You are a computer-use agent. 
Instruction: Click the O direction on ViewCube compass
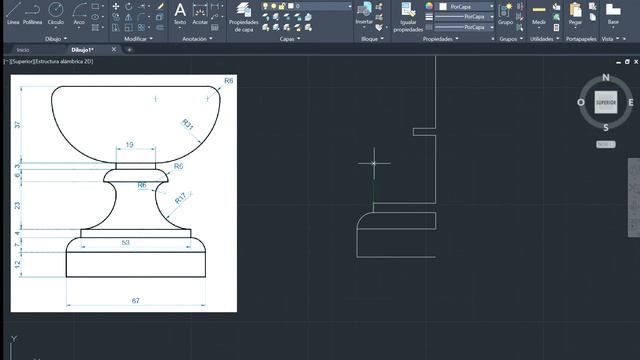[x=581, y=102]
